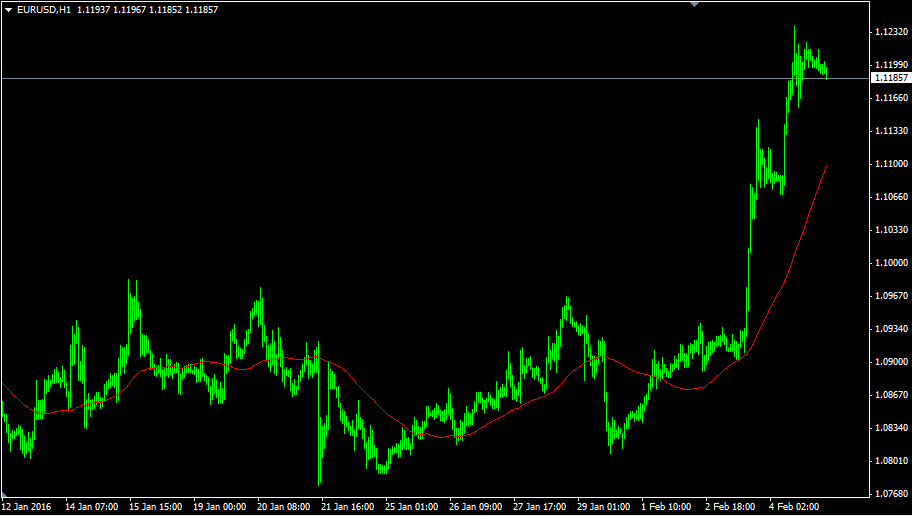The height and width of the screenshot is (516, 912).
Task: Click the 12 Jan 2016 date label
Action: coord(27,507)
